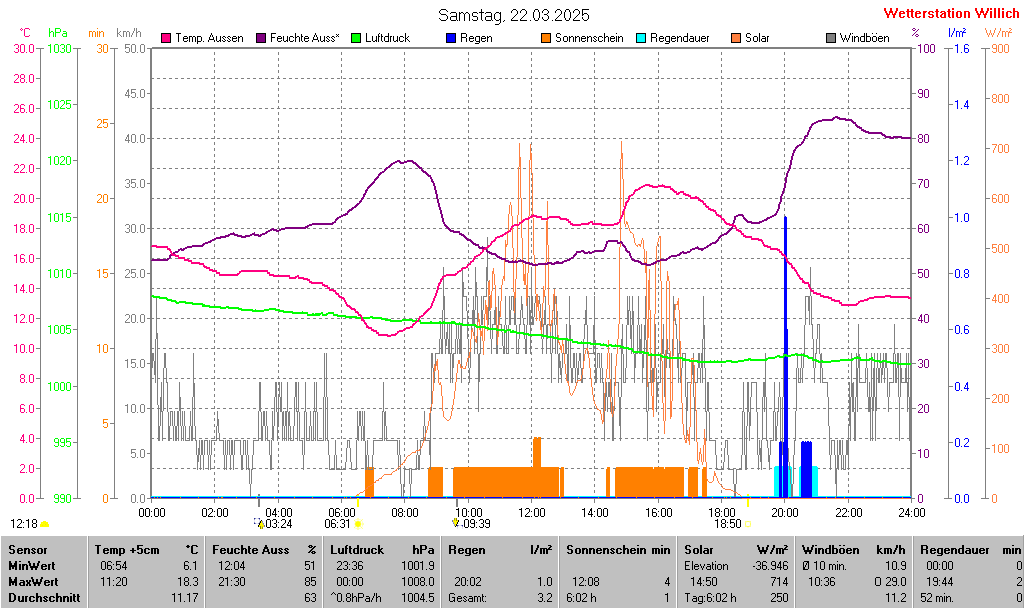
Task: Click the 'Temp. Aussen' legend label
Action: pyautogui.click(x=209, y=38)
